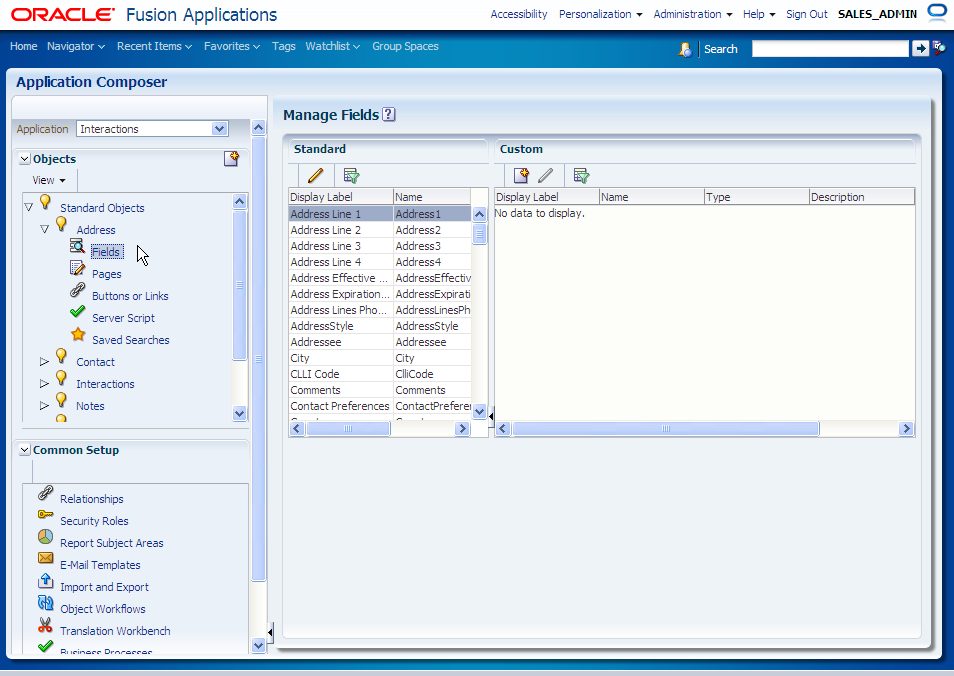Click scroll down arrow of Standard fields list
Image resolution: width=954 pixels, height=676 pixels.
coord(479,412)
